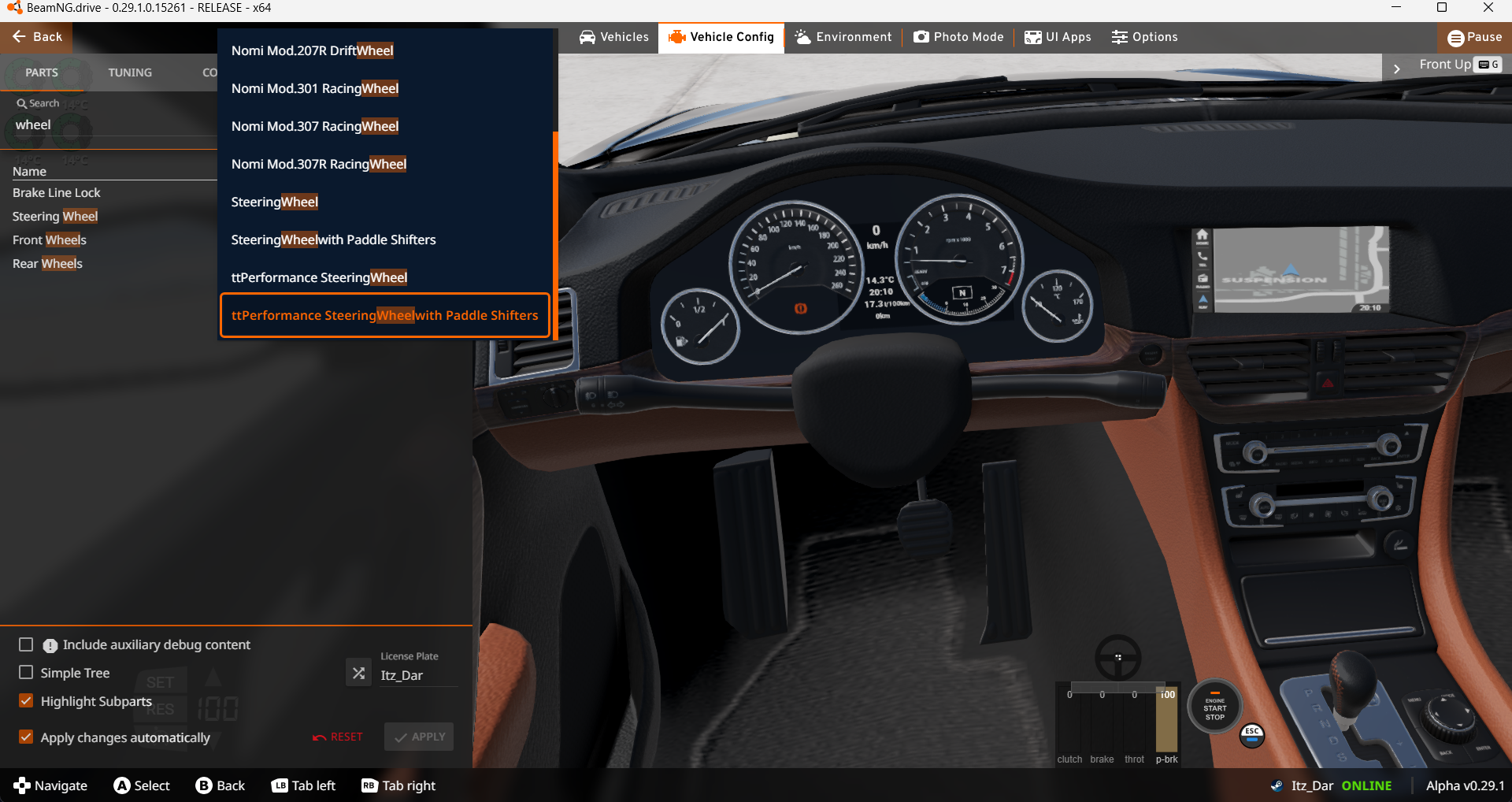The height and width of the screenshot is (802, 1512).
Task: Click the infotainment home icon
Action: click(x=1203, y=235)
